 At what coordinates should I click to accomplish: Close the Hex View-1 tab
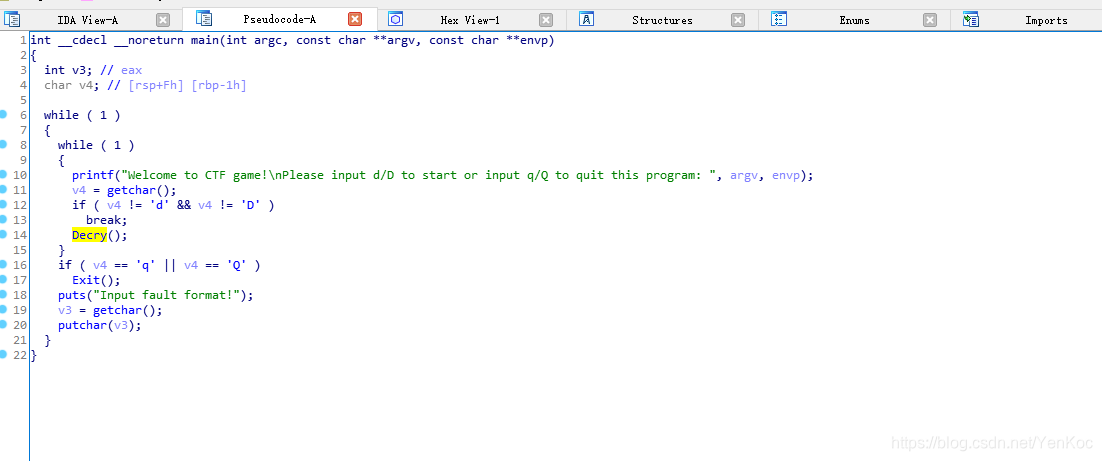click(x=546, y=20)
